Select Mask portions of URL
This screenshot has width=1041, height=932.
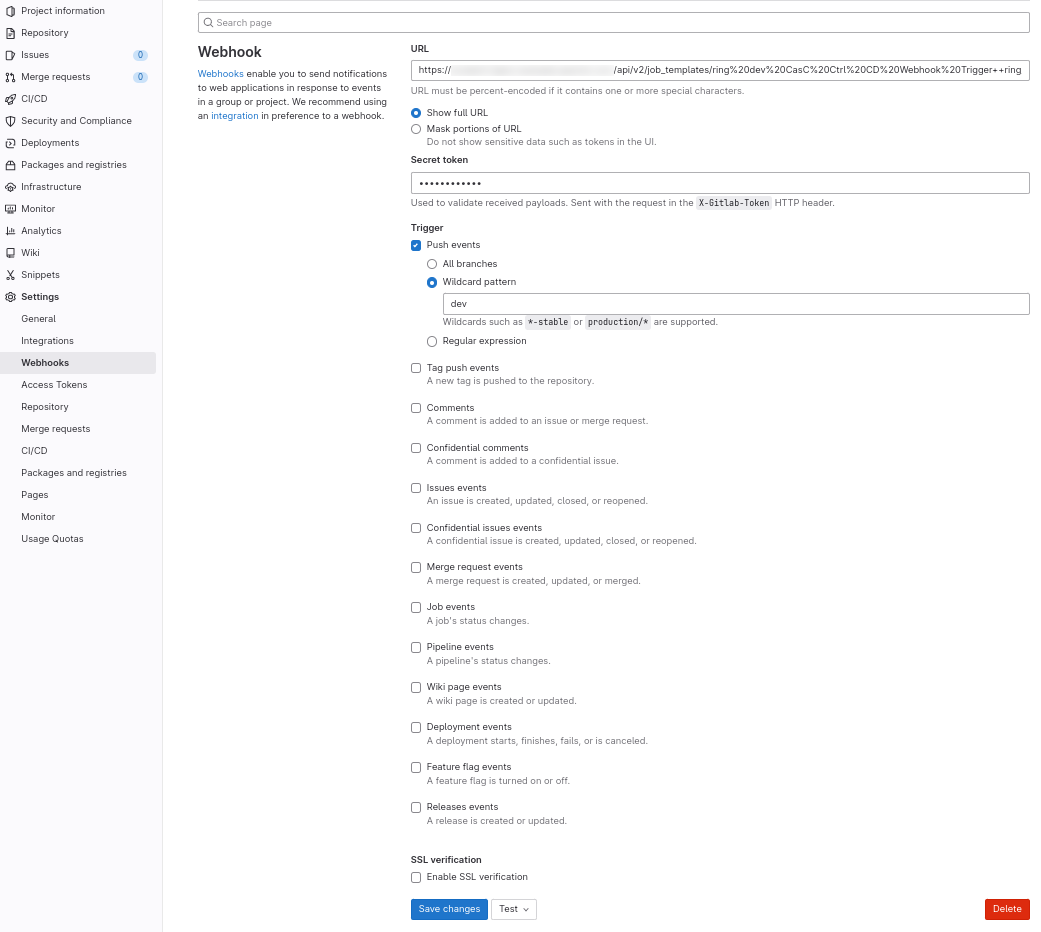click(x=416, y=129)
